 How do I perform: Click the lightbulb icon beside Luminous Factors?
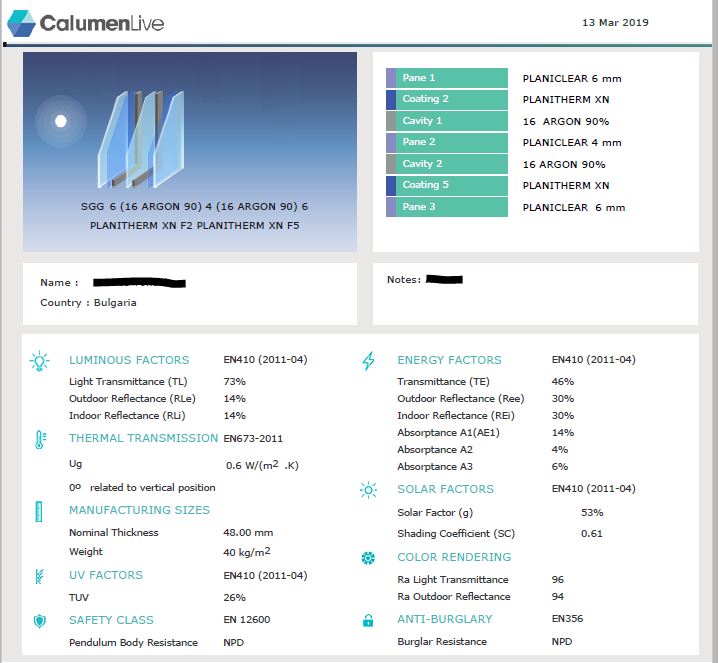coord(39,361)
